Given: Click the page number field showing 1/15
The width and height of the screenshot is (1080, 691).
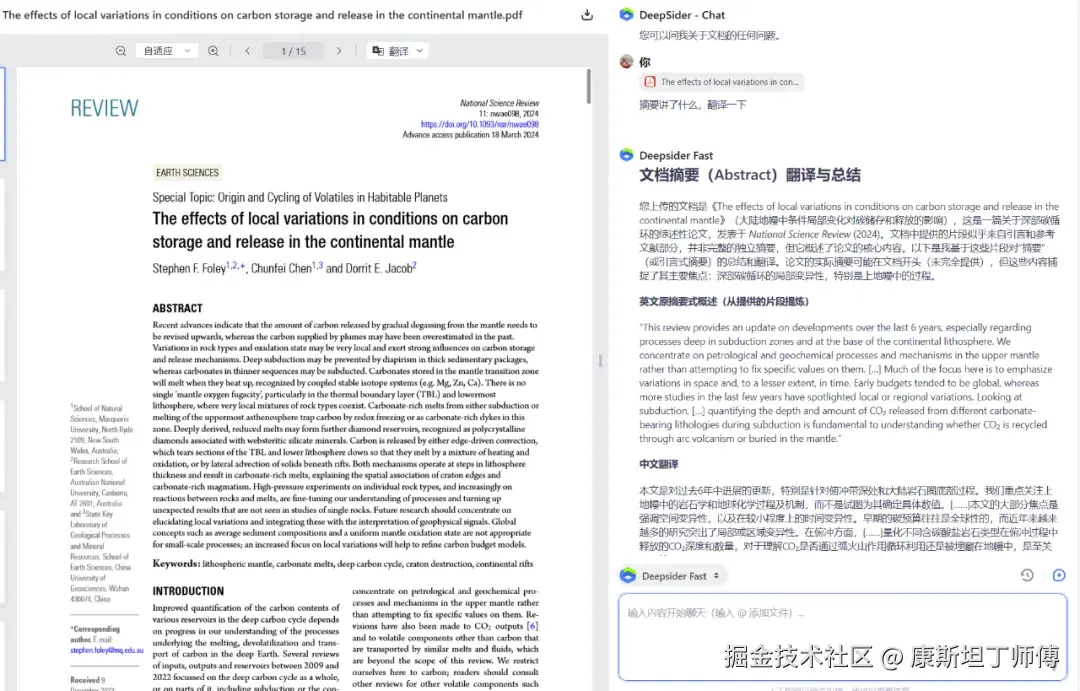Looking at the screenshot, I should click(x=293, y=50).
